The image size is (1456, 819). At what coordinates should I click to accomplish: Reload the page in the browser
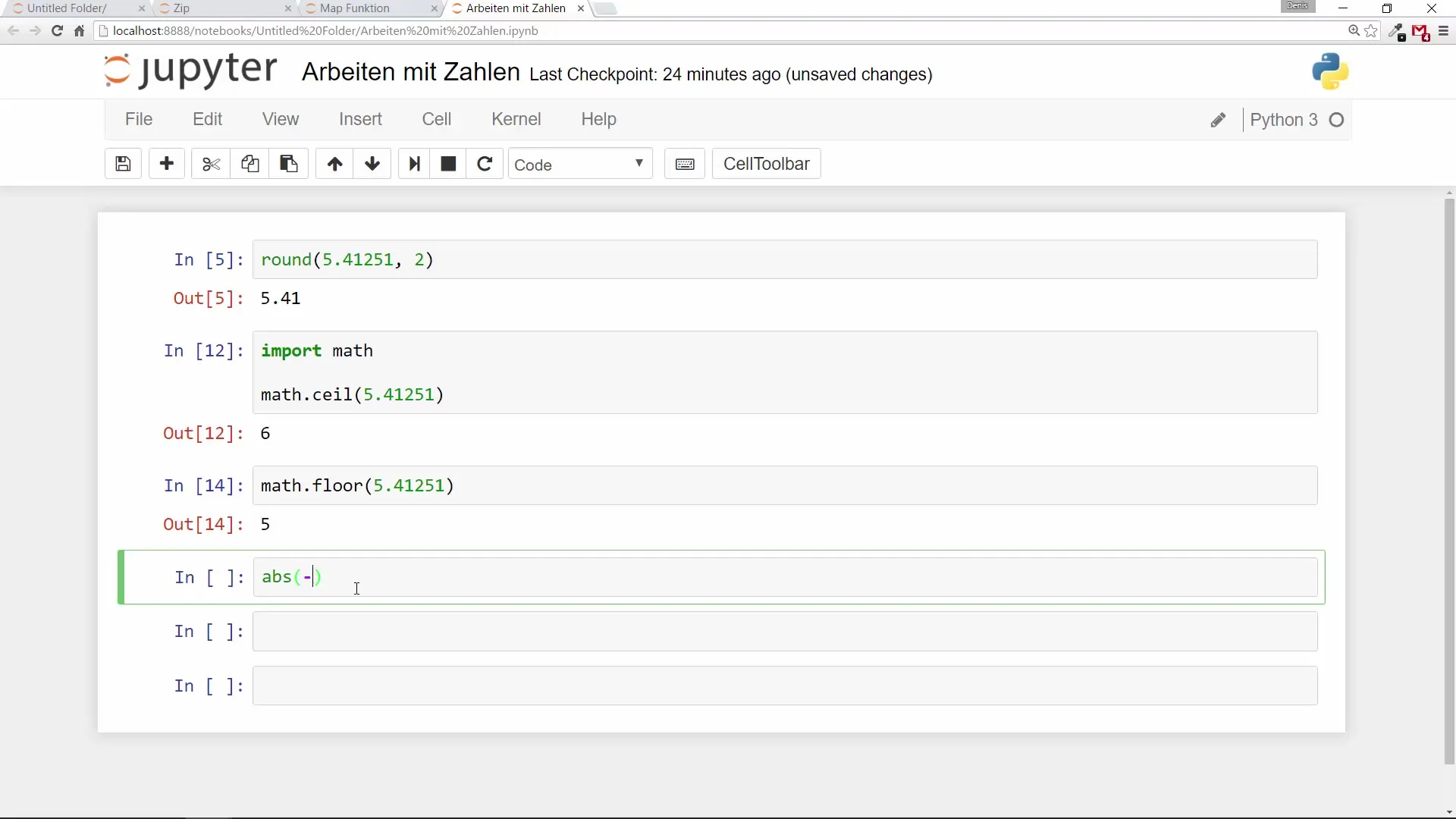(57, 31)
